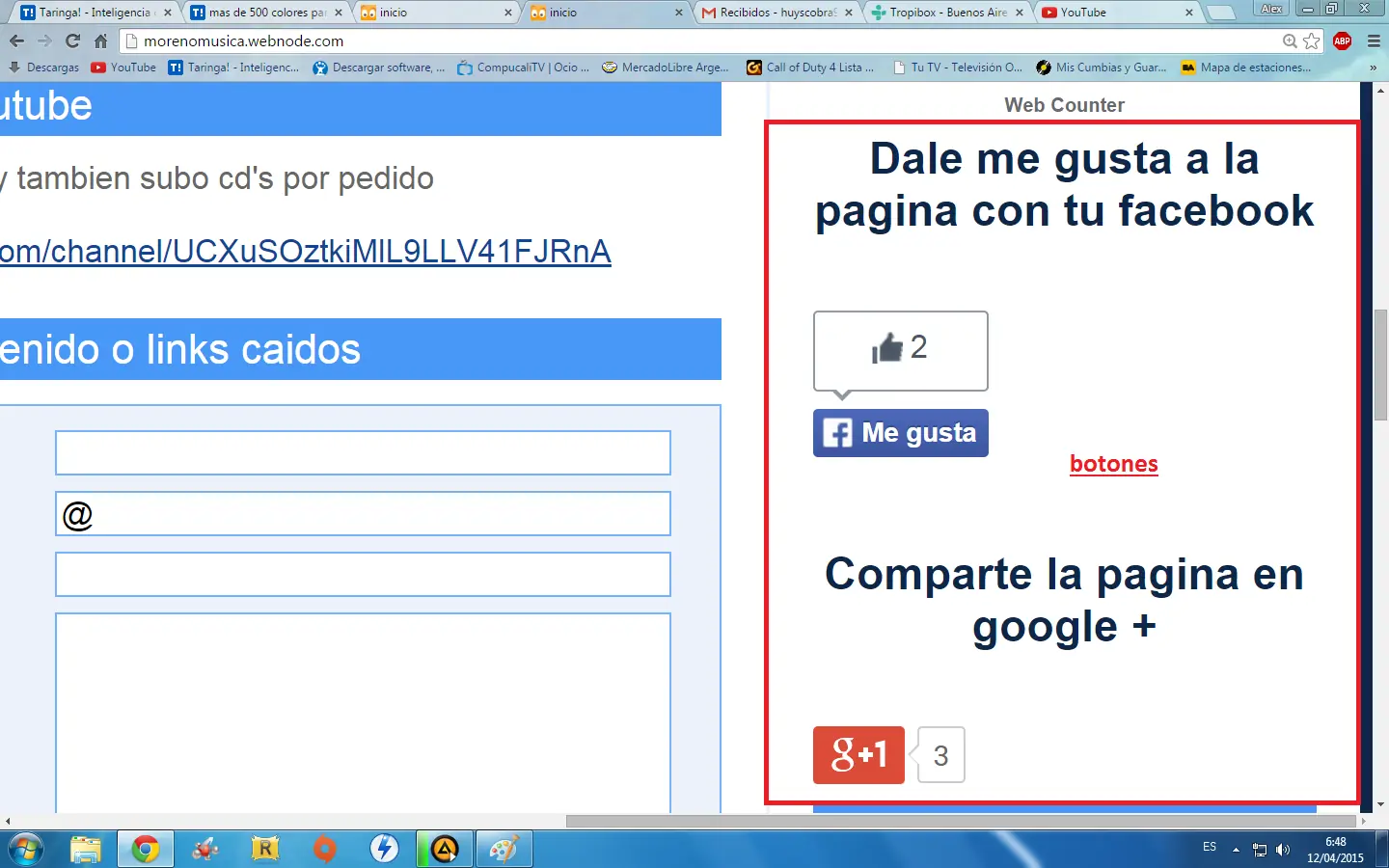Image resolution: width=1389 pixels, height=868 pixels.
Task: Click the ES language indicator
Action: (x=1210, y=847)
